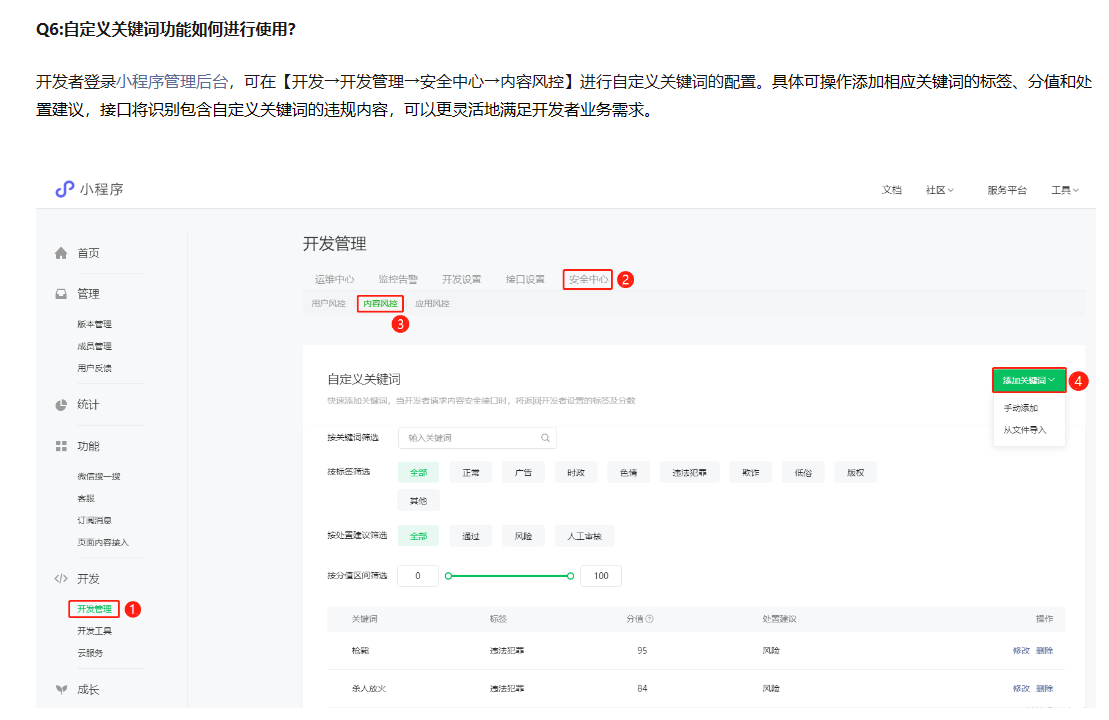Filter by the 通过 handling suggestion

[x=471, y=536]
